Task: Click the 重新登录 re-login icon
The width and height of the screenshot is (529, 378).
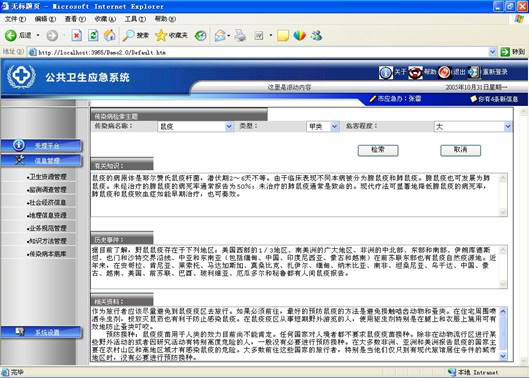Action: pyautogui.click(x=473, y=72)
